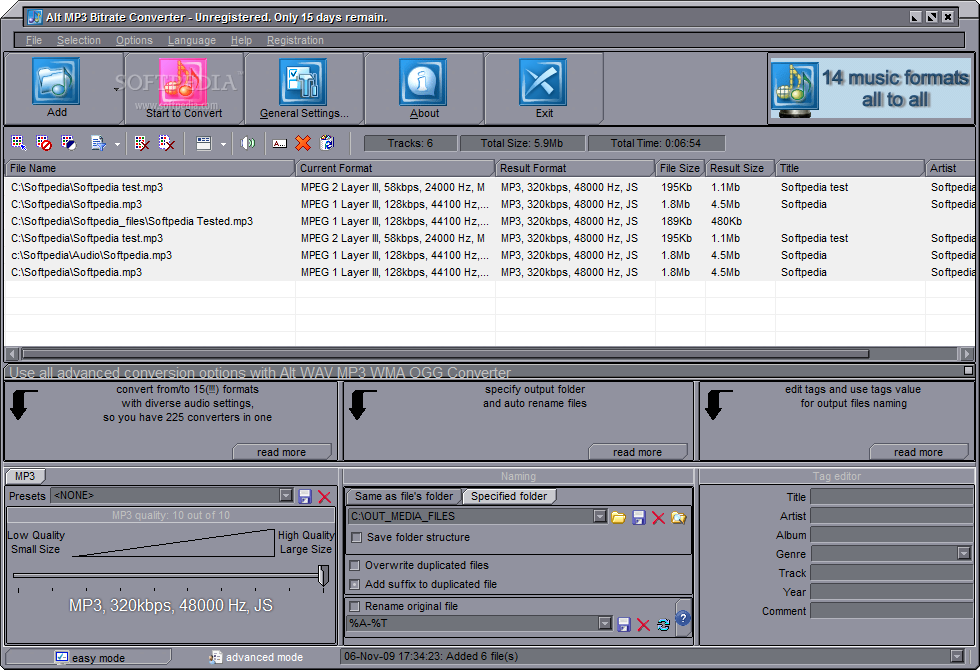Check Rename original file option
Image resolution: width=980 pixels, height=670 pixels.
tap(354, 606)
